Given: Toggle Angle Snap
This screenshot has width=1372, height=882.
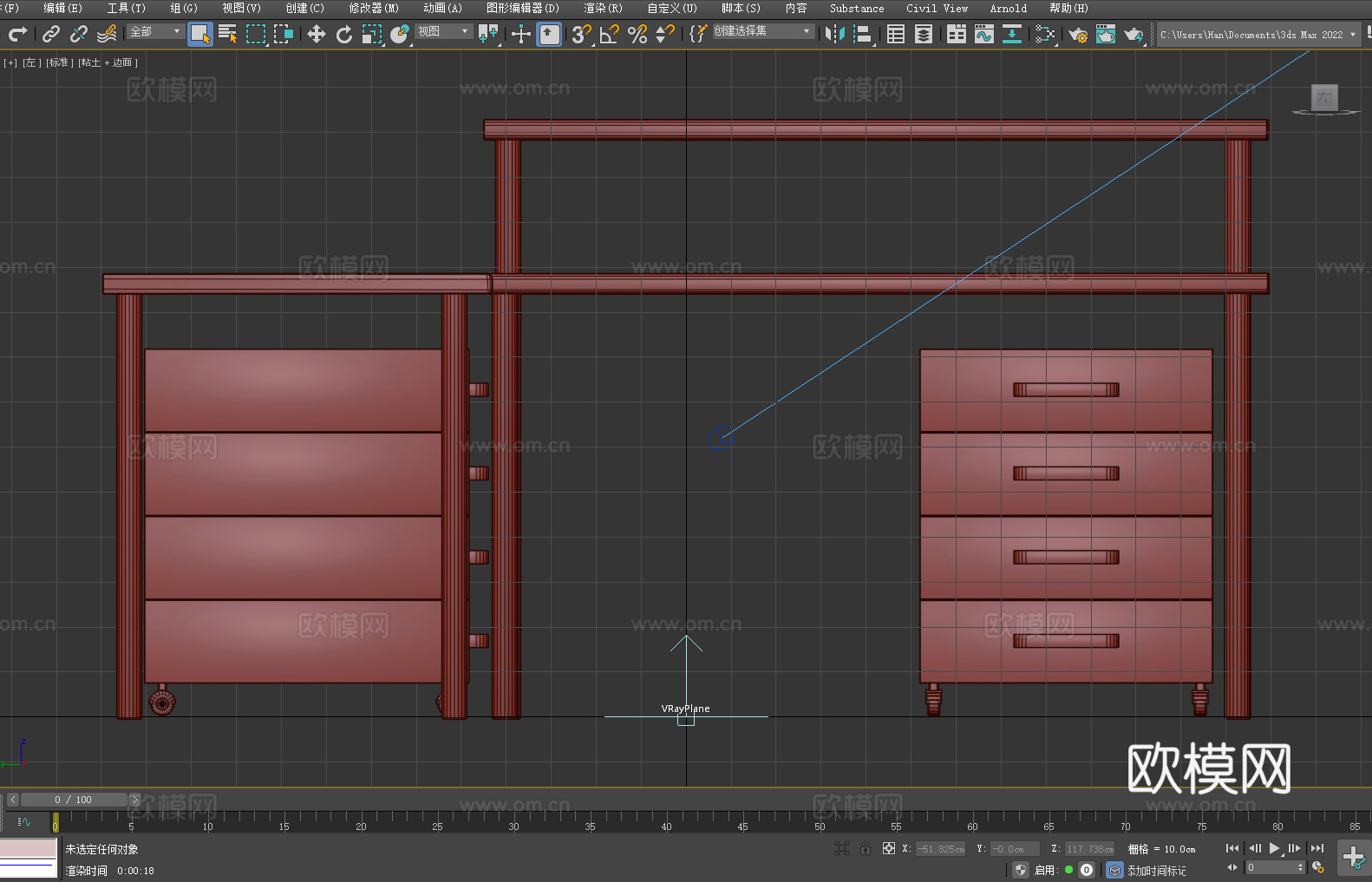Looking at the screenshot, I should coord(610,34).
